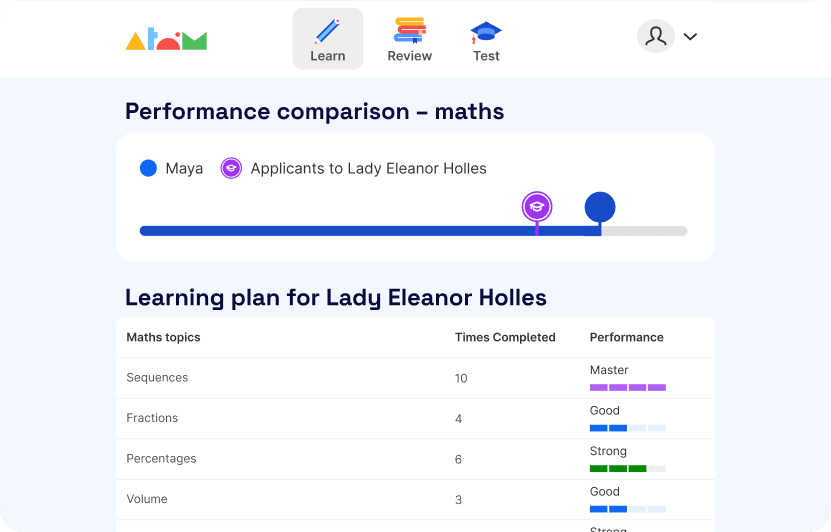Viewport: 831px width, 532px height.
Task: Click the 'Strong' label in Percentages row
Action: point(608,451)
